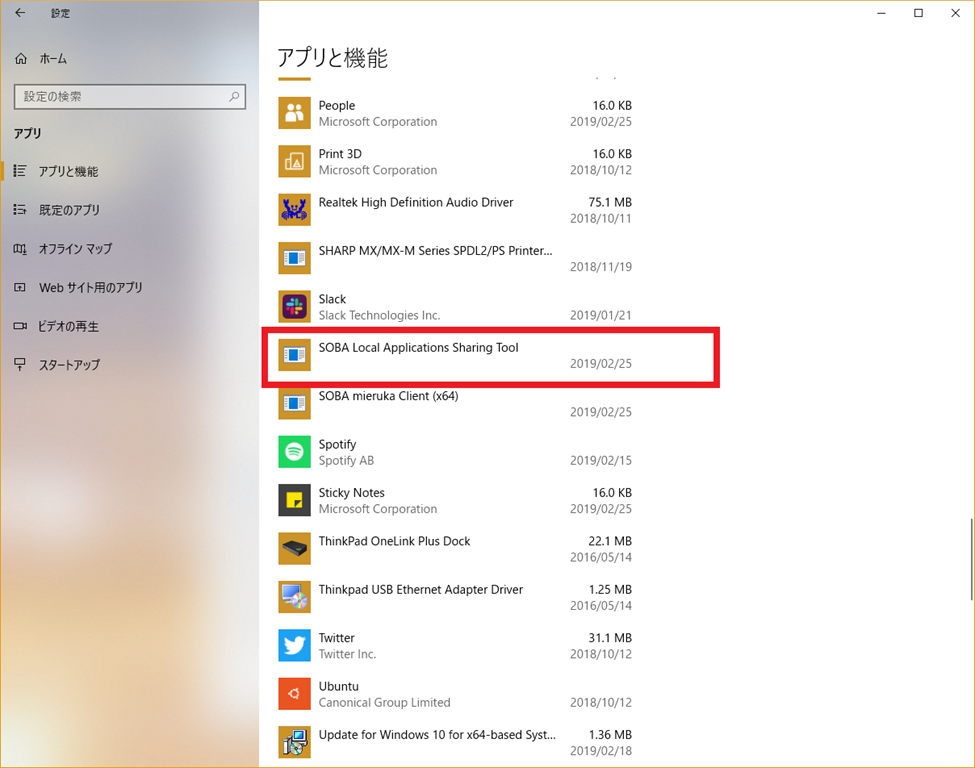Open Web サイト用のアプリ page
The width and height of the screenshot is (975, 768).
coord(91,287)
